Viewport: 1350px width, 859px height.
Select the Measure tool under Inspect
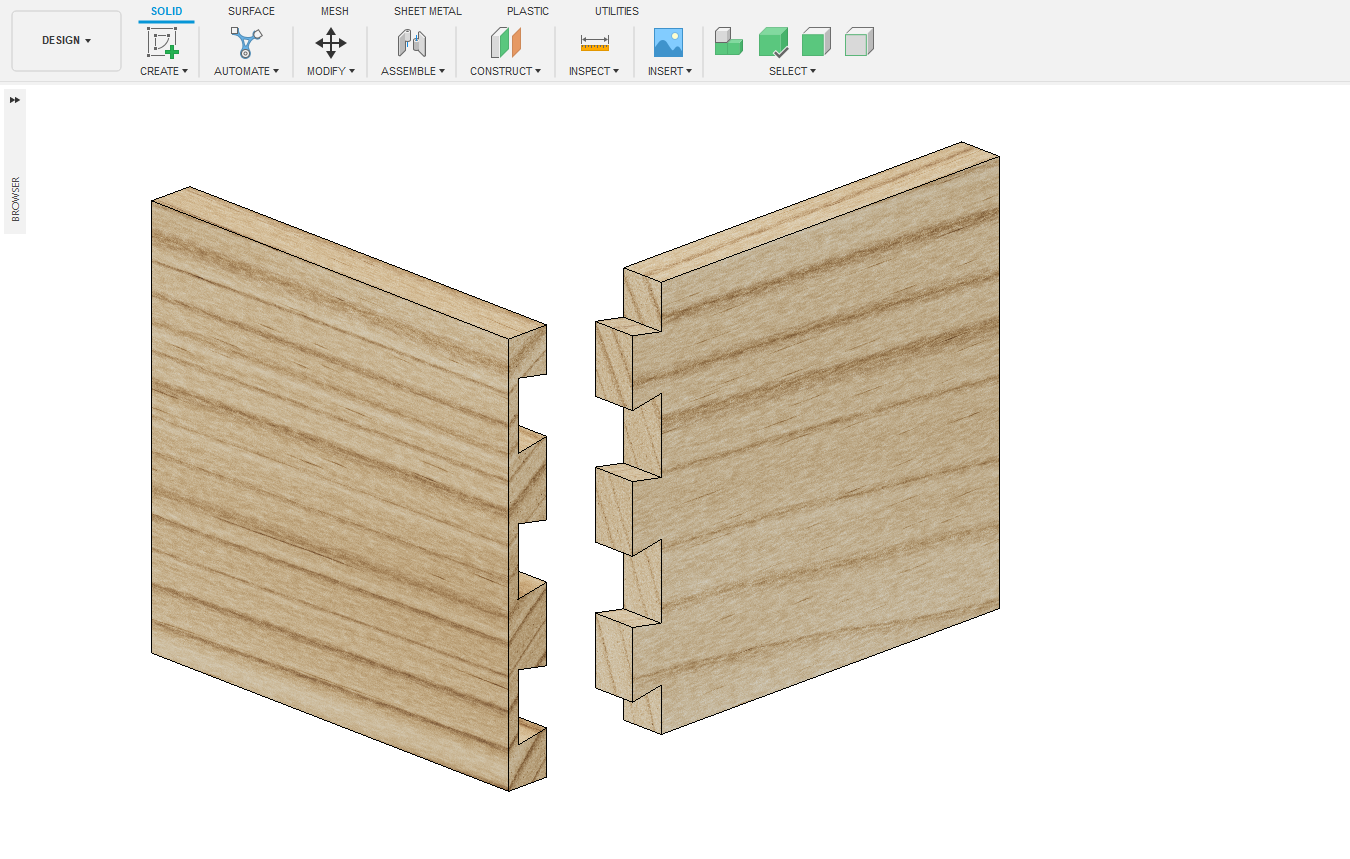point(593,44)
